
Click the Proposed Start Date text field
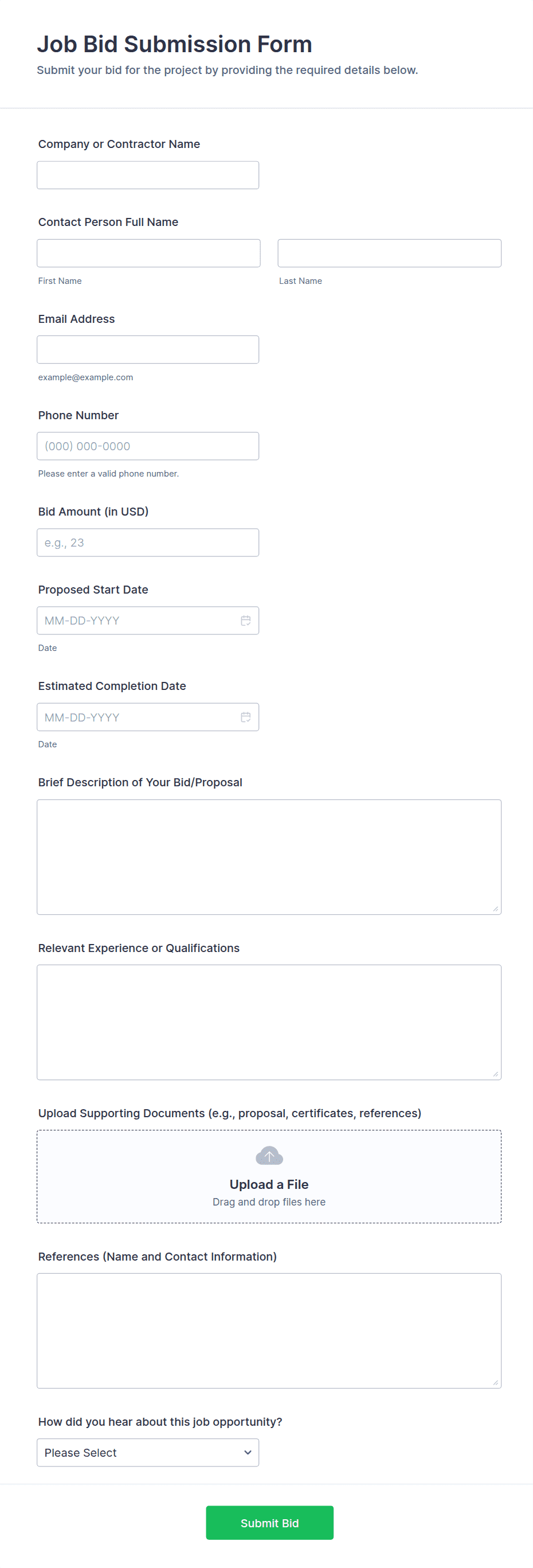tap(137, 621)
